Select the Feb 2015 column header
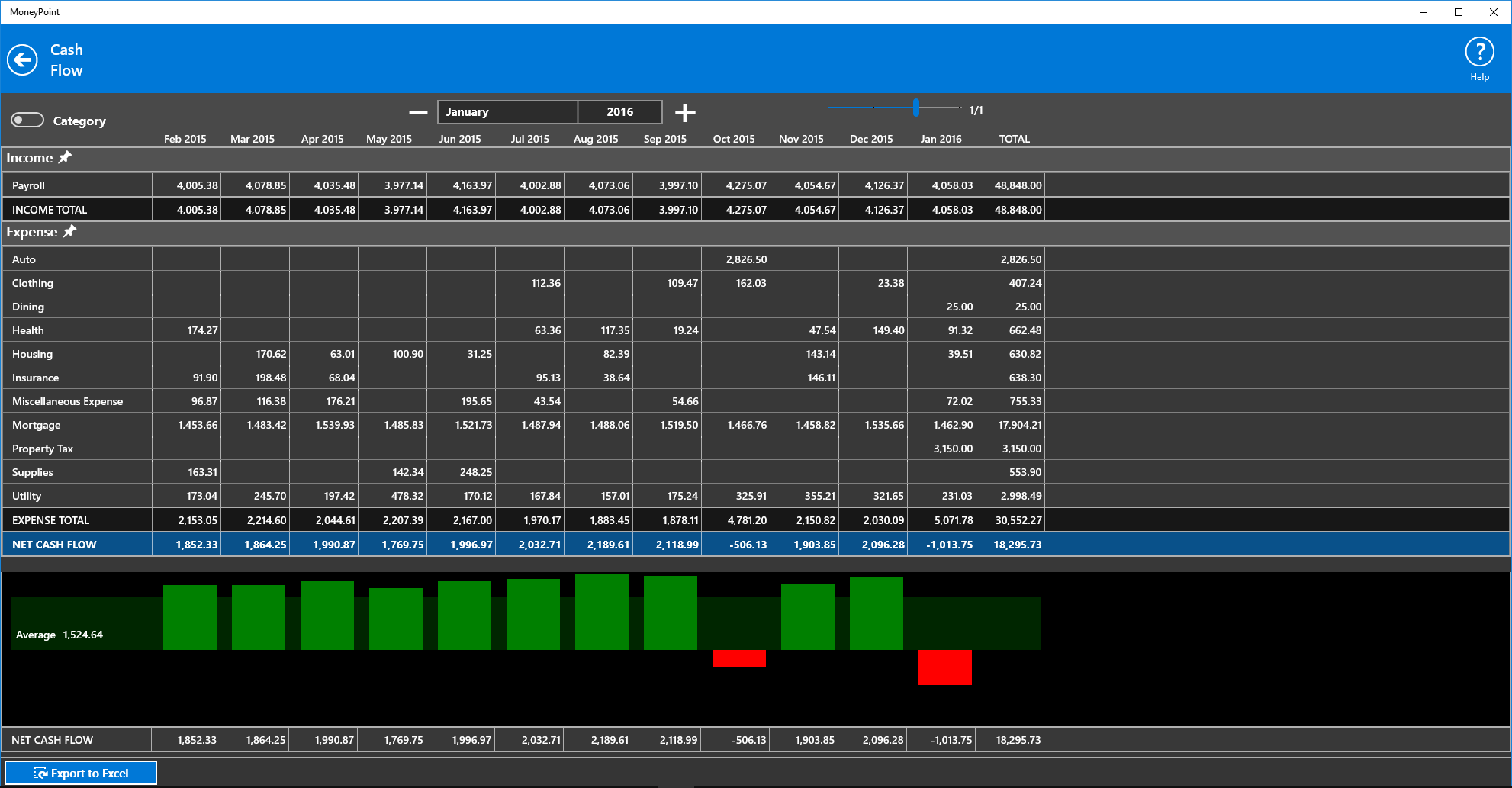 point(185,139)
